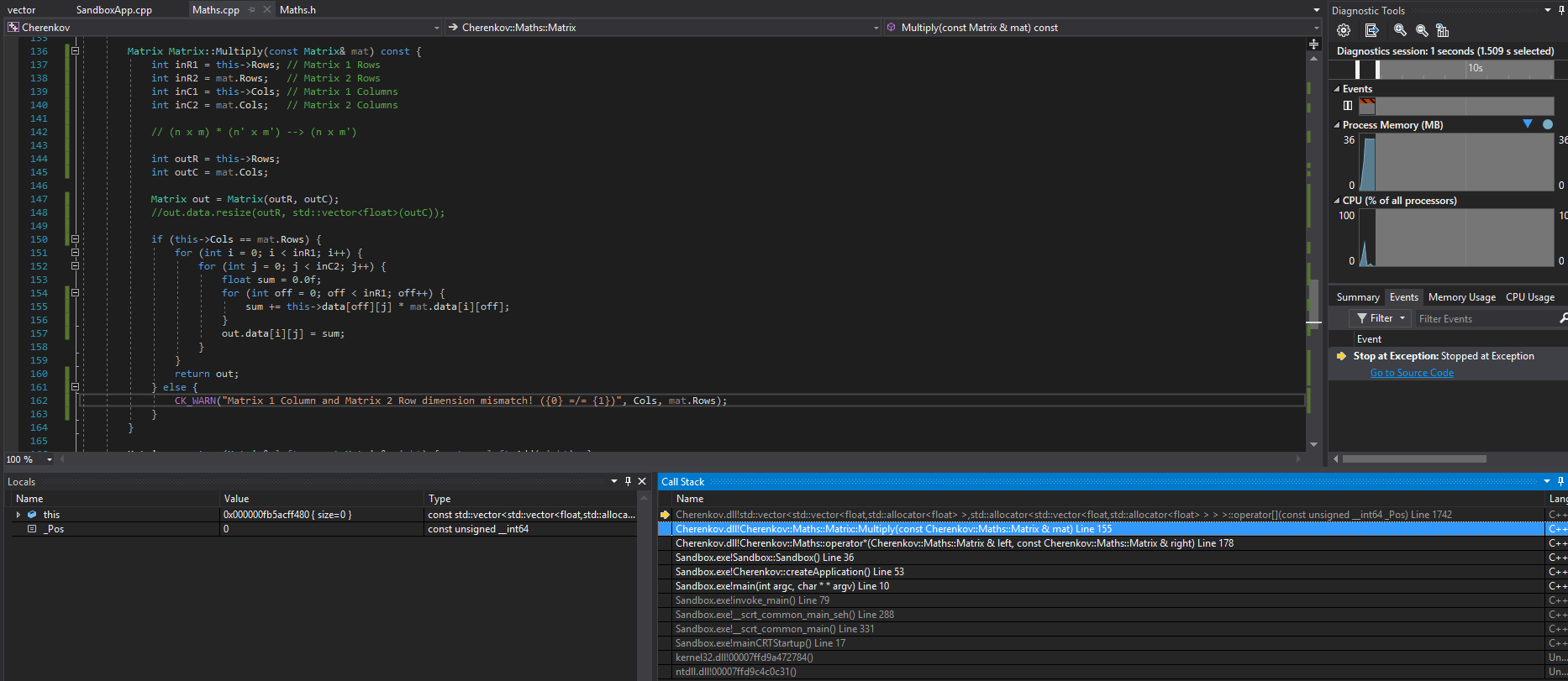This screenshot has height=681, width=1568.
Task: Pin the Maths.cpp tab
Action: 251,10
